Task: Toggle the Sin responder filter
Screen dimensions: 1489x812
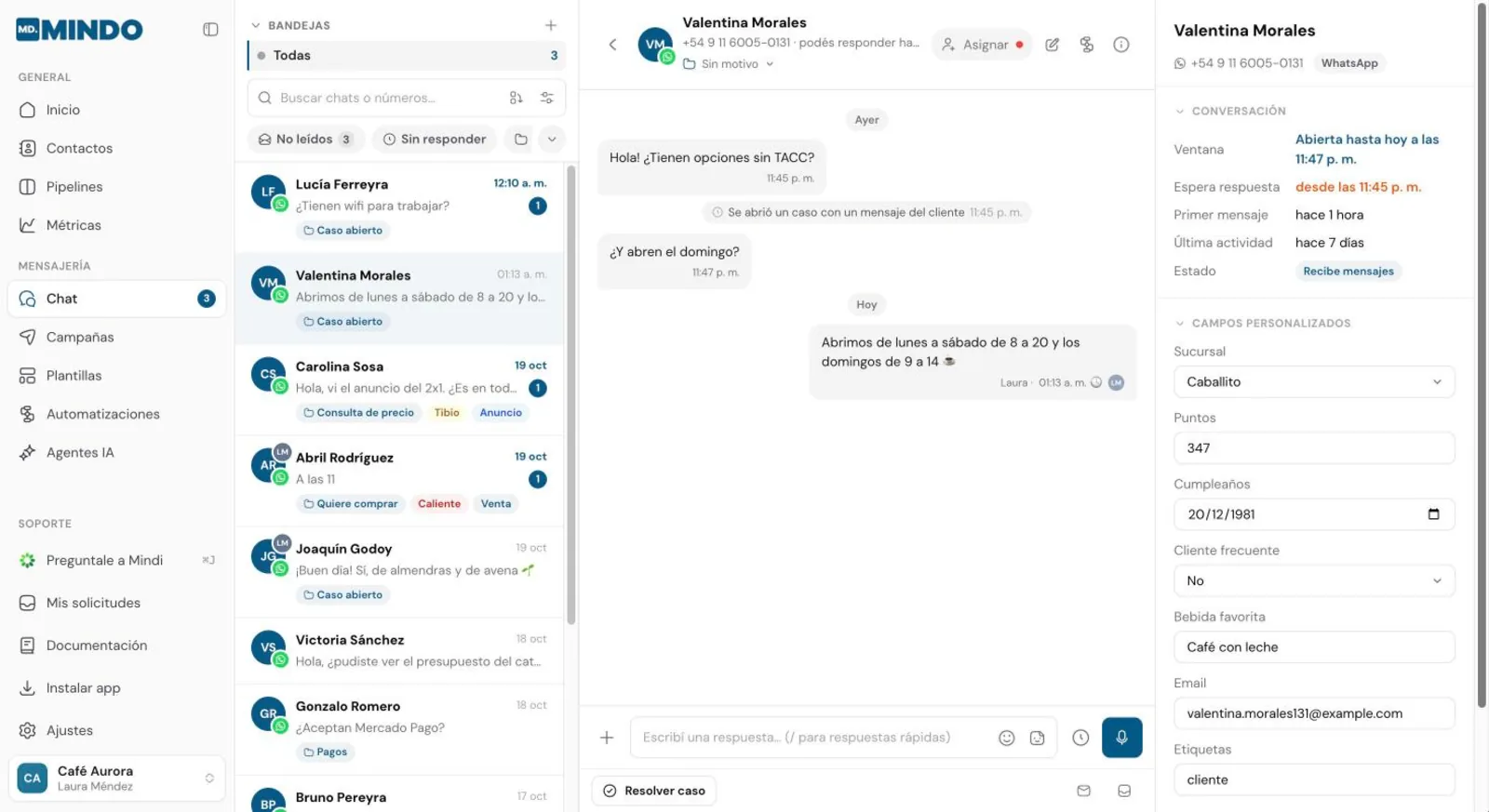Action: (x=435, y=140)
